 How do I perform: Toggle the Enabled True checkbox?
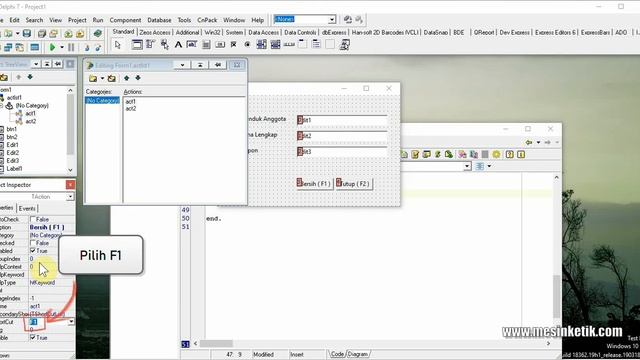(33, 251)
